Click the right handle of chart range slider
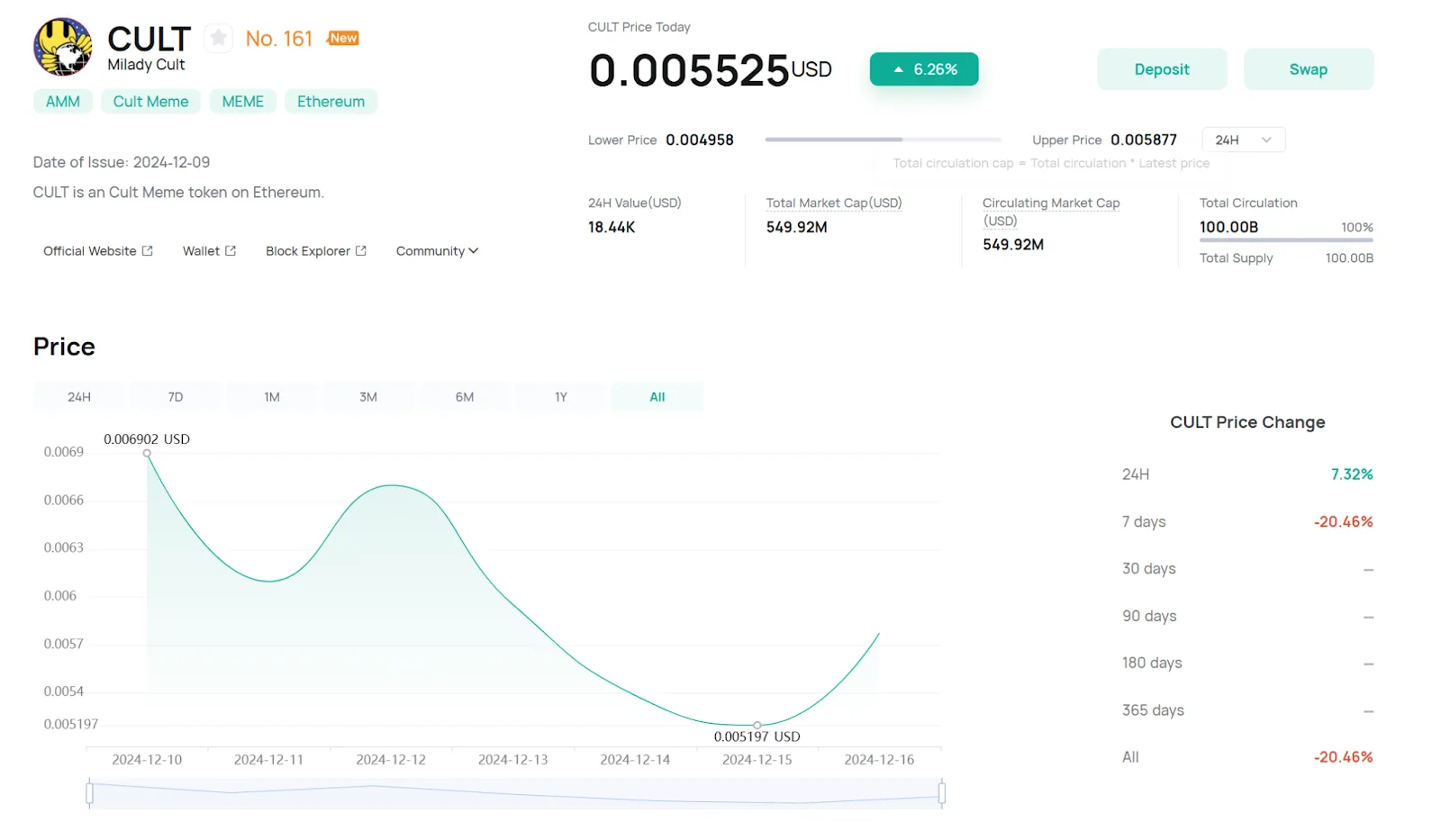This screenshot has height=840, width=1441. click(942, 793)
